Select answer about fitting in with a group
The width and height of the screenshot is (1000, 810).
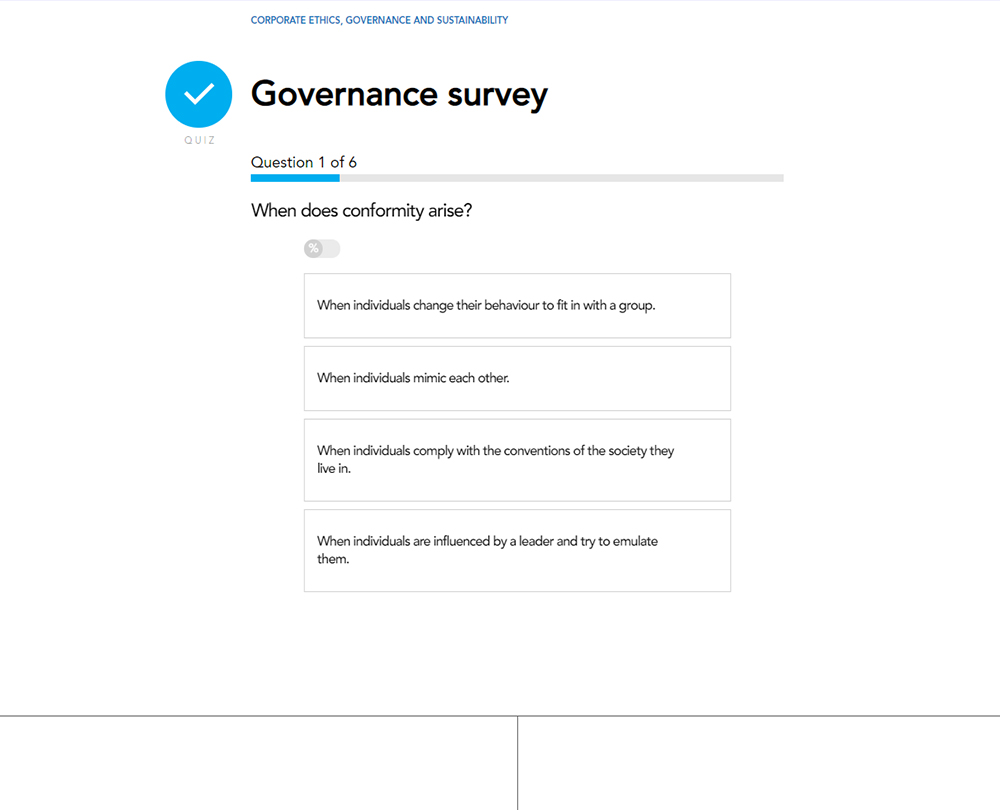coord(517,306)
